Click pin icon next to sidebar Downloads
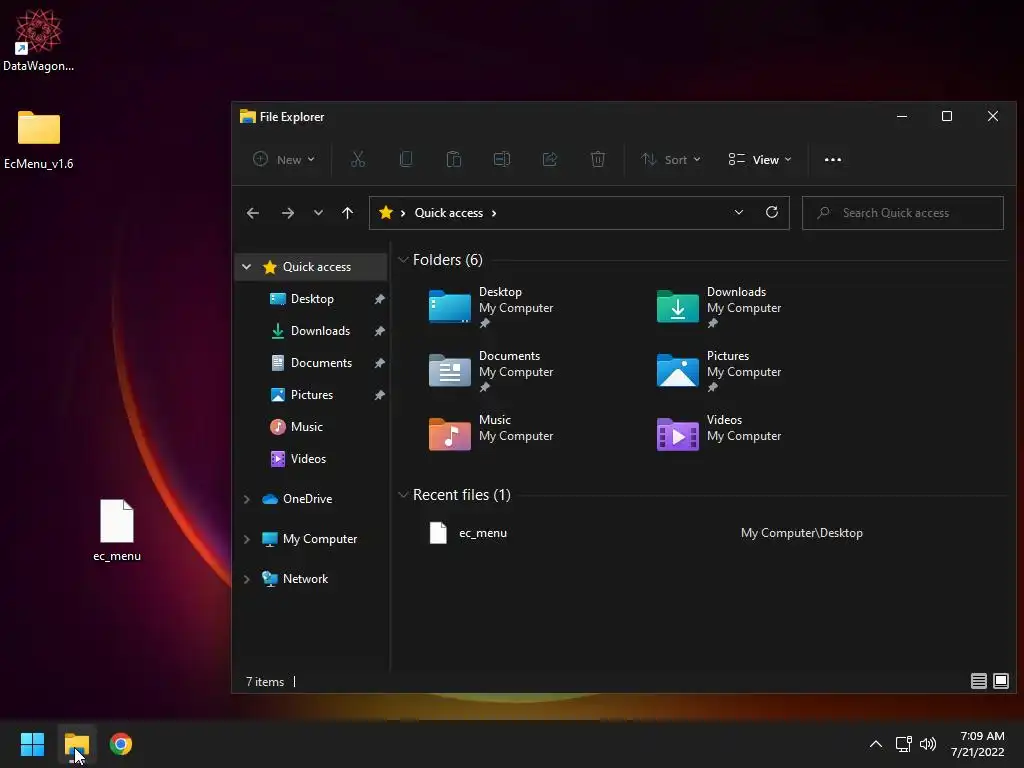This screenshot has height=768, width=1024. 379,331
